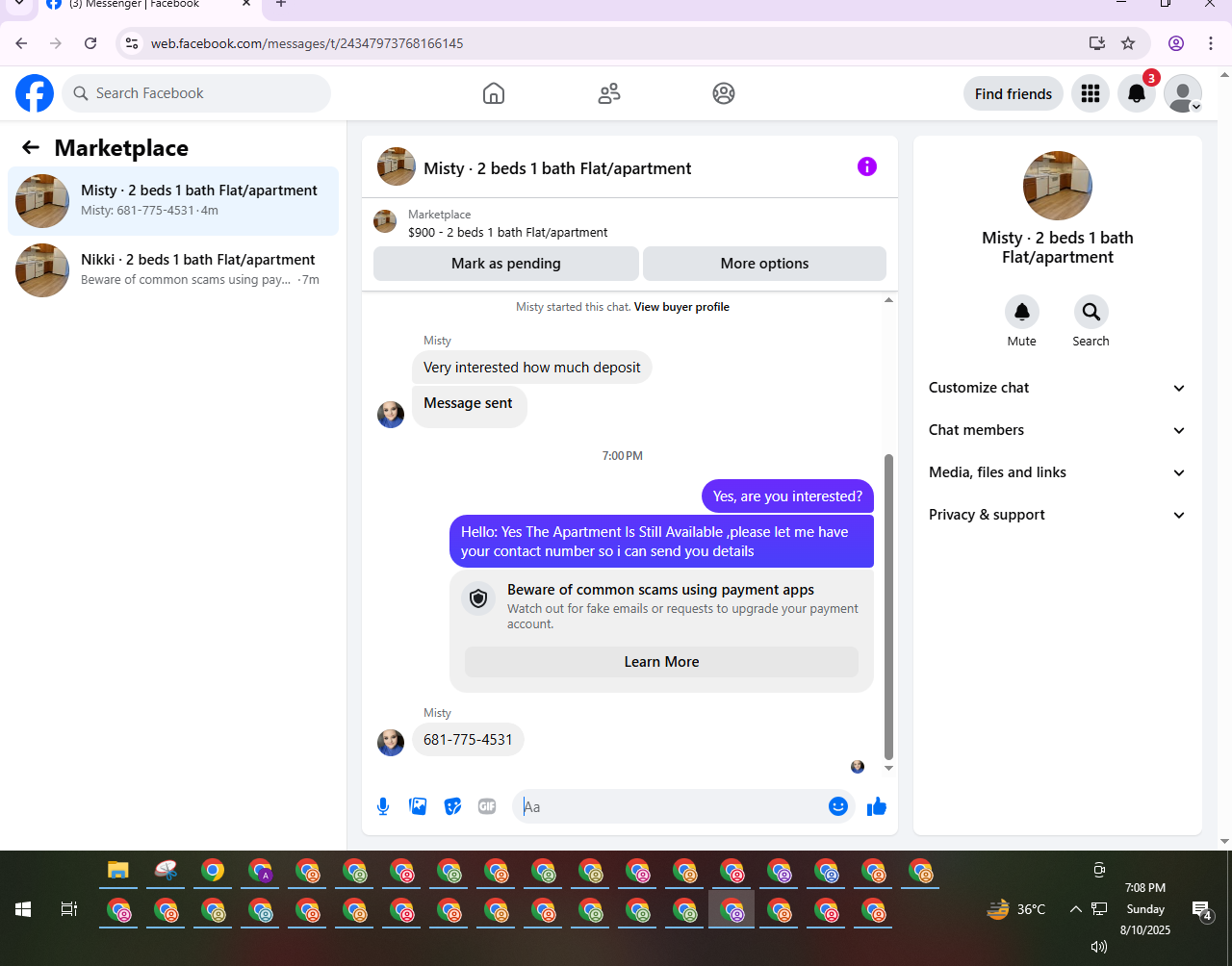
Task: Open the account profile avatar menu
Action: pos(1183,93)
